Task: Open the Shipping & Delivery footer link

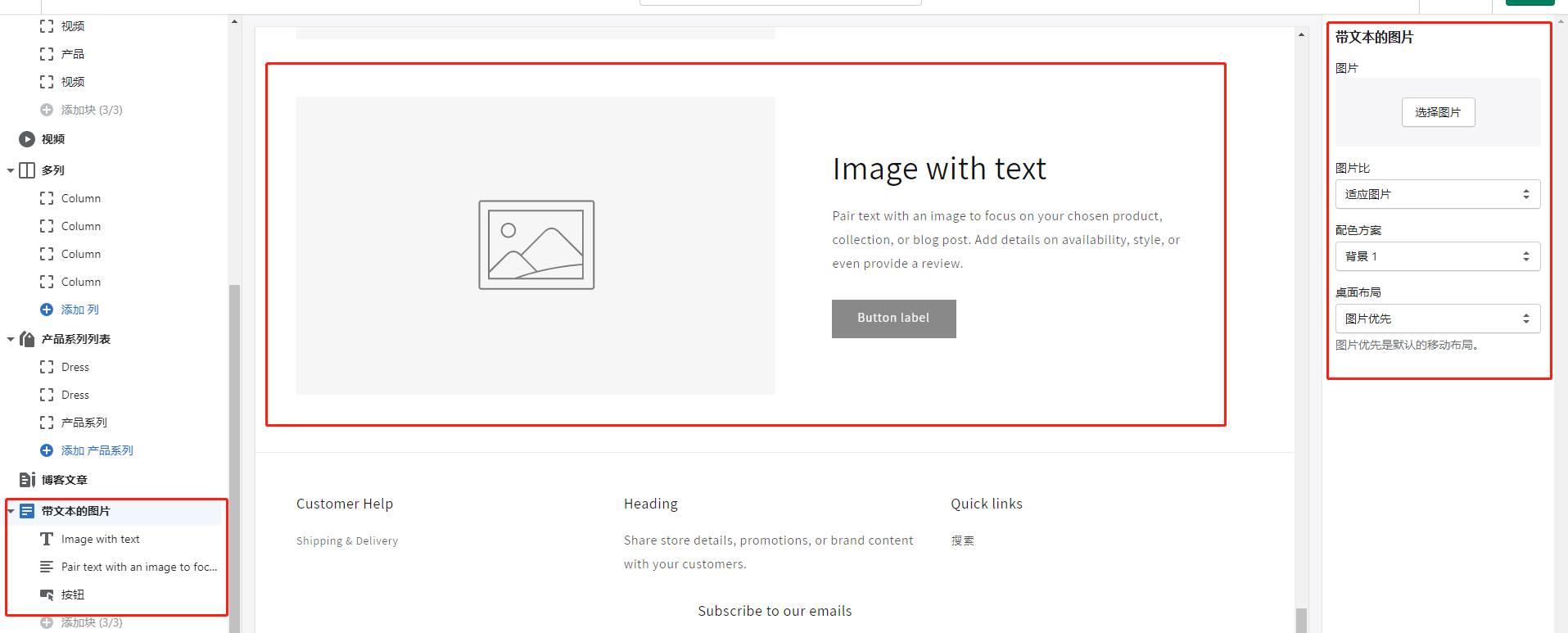Action: point(347,540)
